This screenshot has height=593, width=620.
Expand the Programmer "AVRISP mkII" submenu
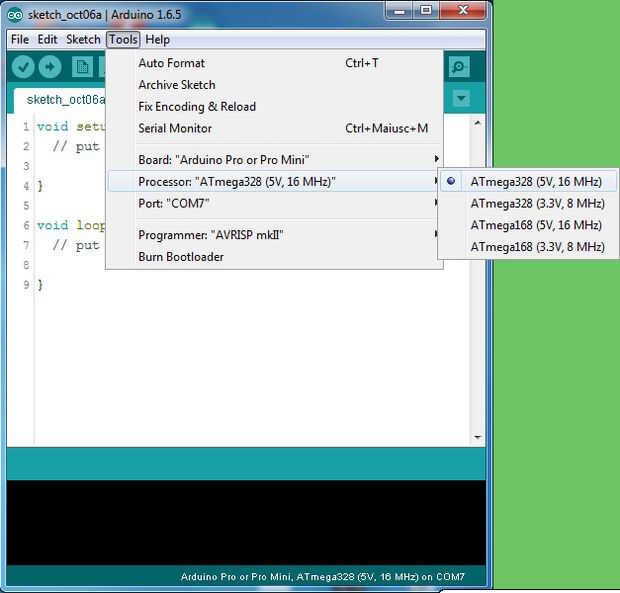coord(274,235)
